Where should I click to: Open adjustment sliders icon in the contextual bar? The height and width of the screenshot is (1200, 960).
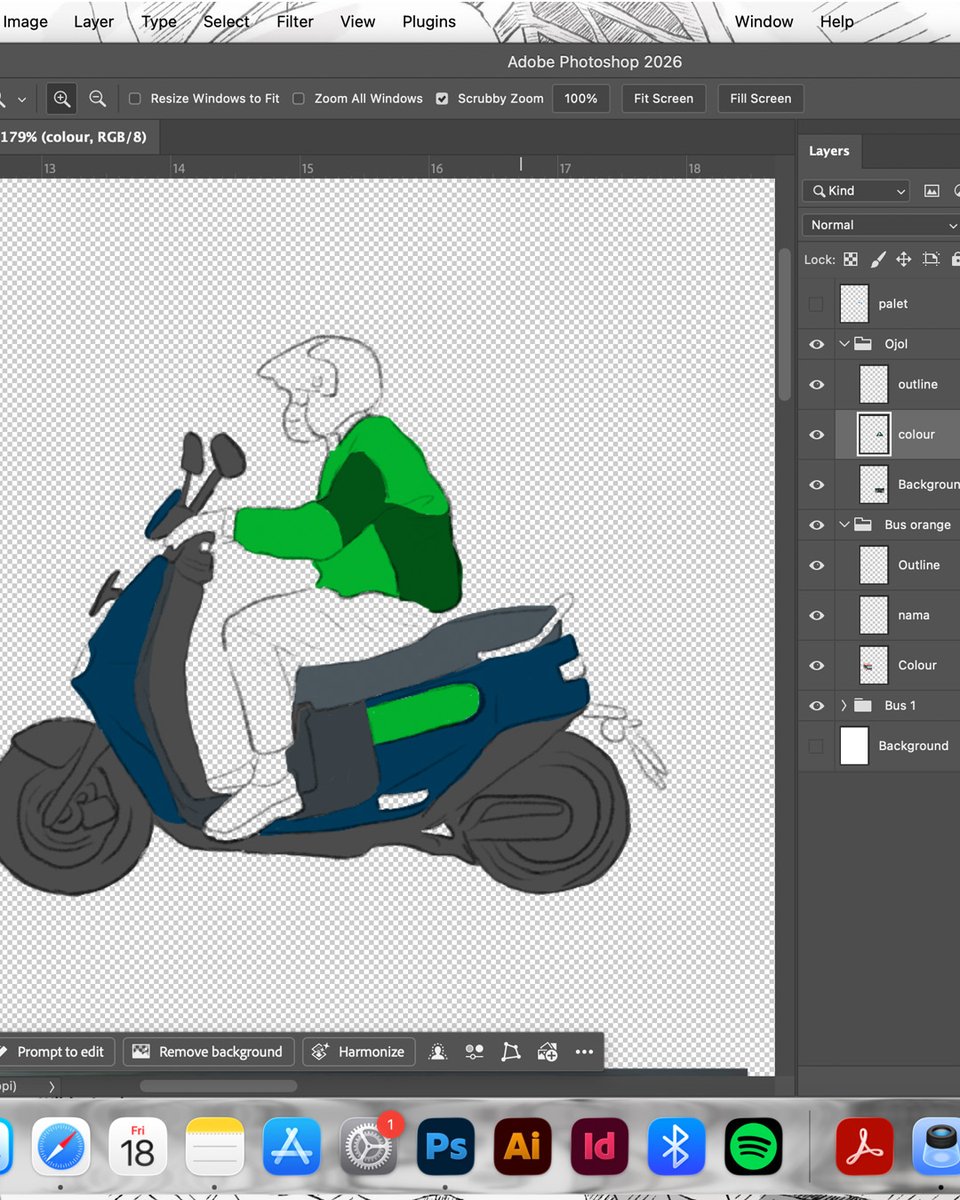[474, 1051]
